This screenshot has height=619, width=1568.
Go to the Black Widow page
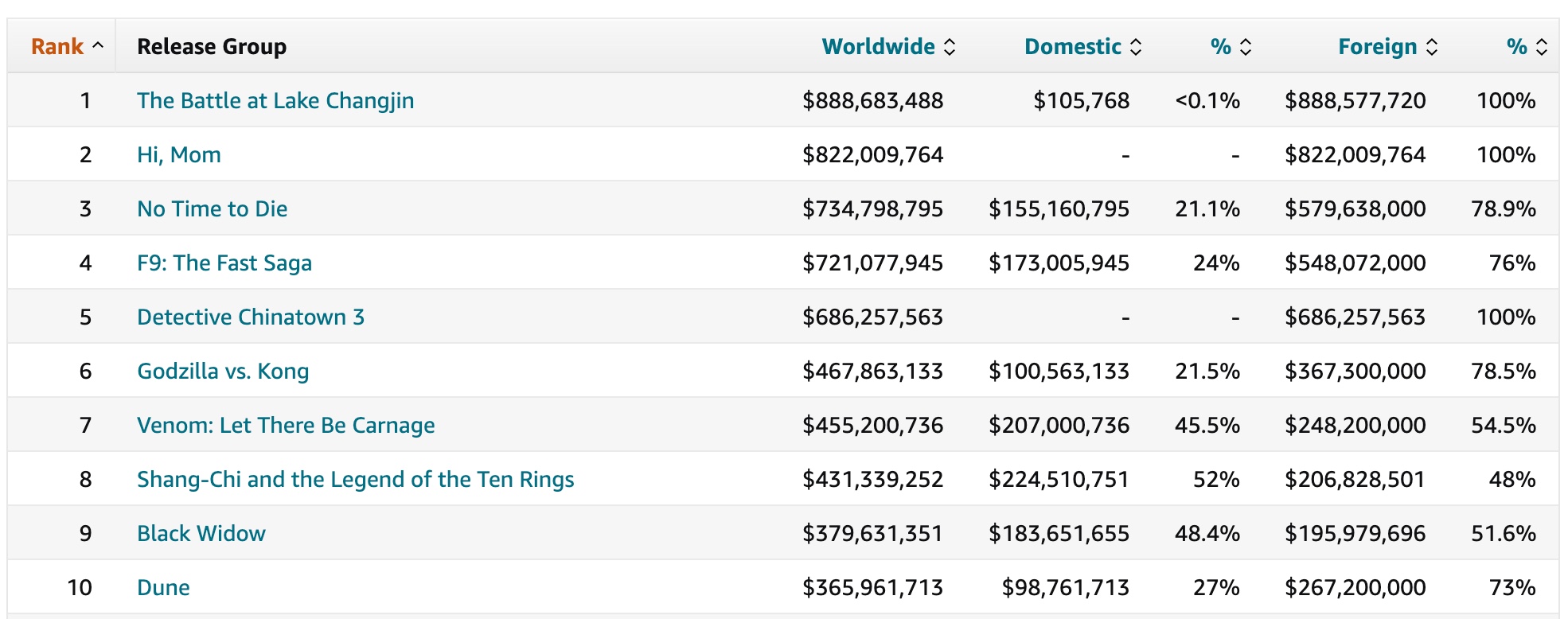[201, 533]
